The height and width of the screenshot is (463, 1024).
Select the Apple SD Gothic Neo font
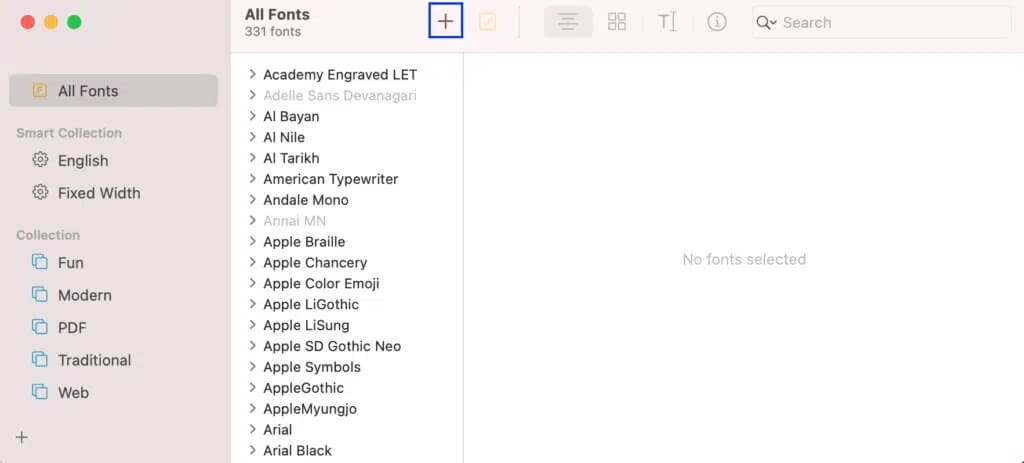click(332, 346)
